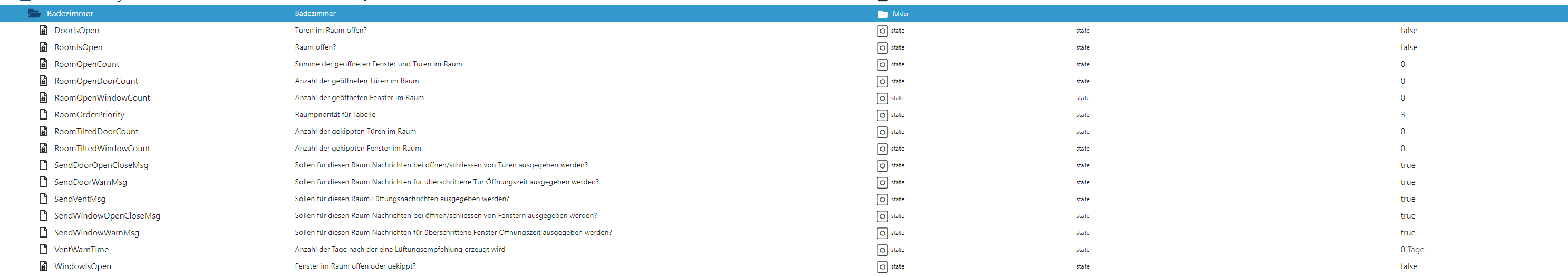Toggle the true value of SendDoorOpenCloseMsg
This screenshot has height=277, width=1568.
point(1407,165)
